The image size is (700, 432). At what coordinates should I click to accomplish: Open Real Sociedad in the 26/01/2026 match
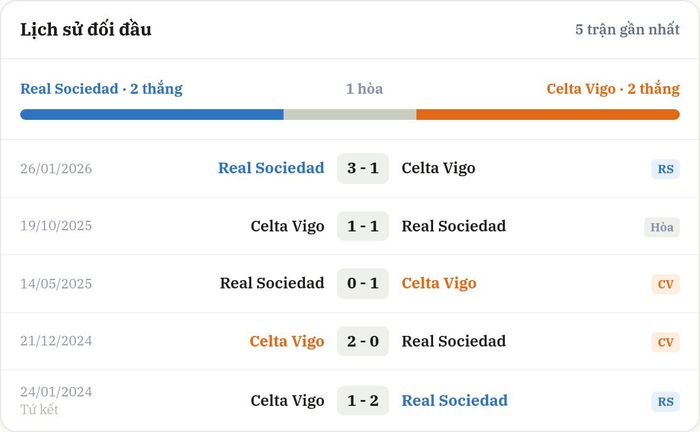(x=271, y=168)
